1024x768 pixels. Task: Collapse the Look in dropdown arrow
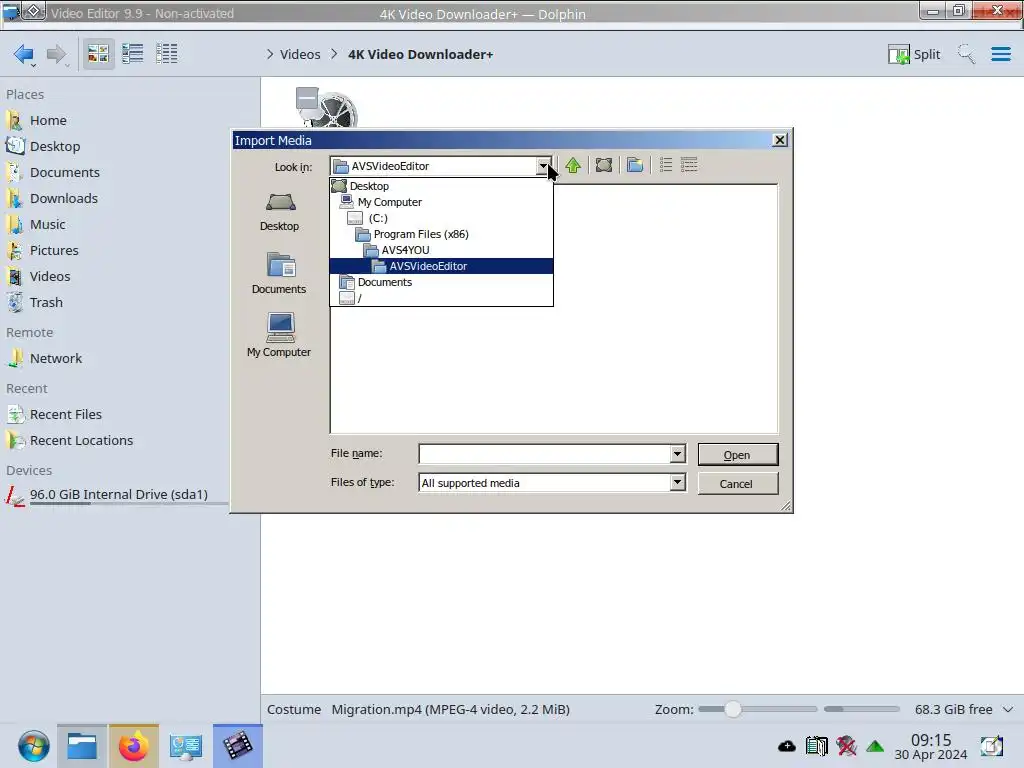tap(543, 166)
